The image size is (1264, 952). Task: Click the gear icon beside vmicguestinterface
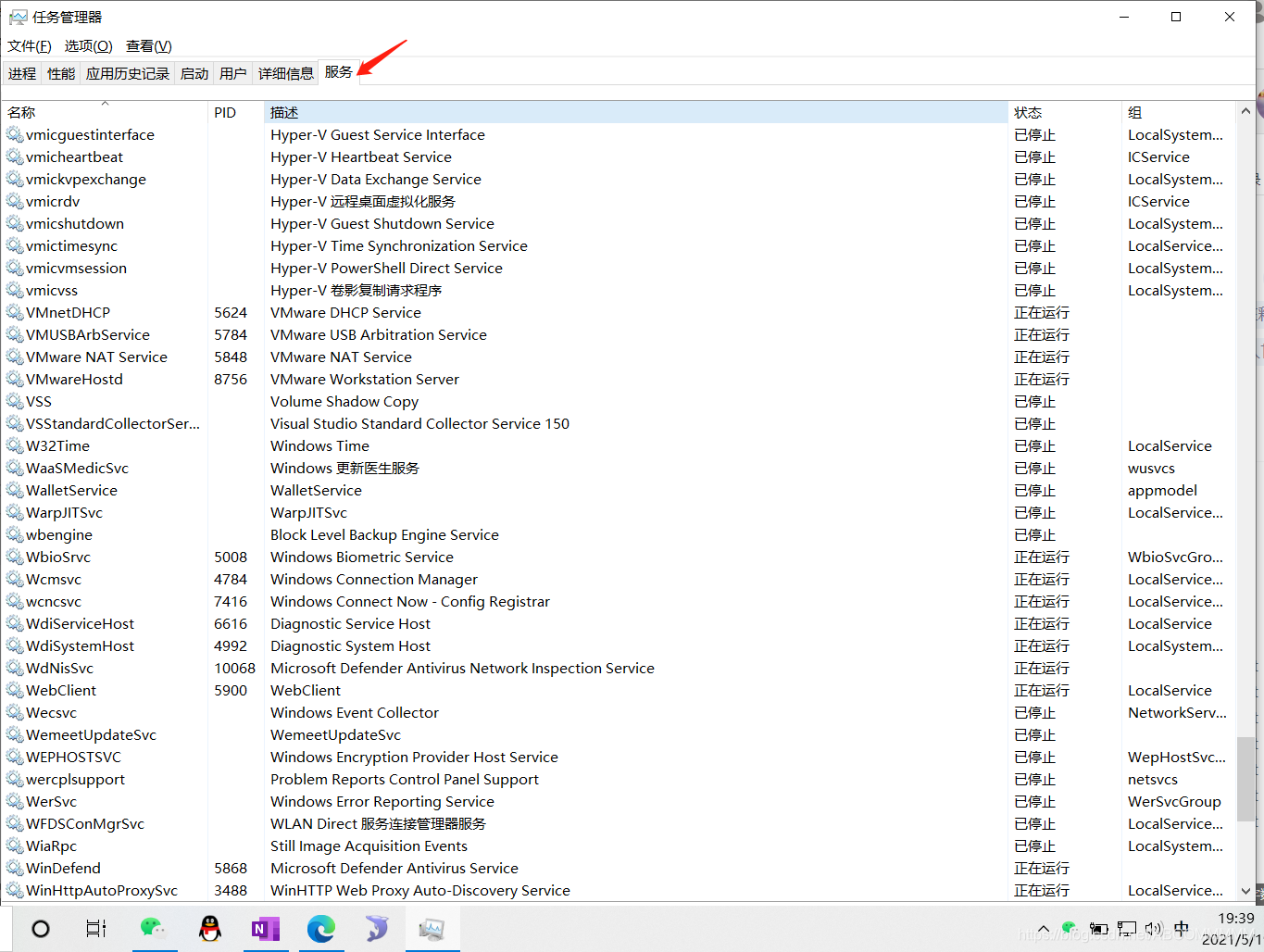point(15,134)
